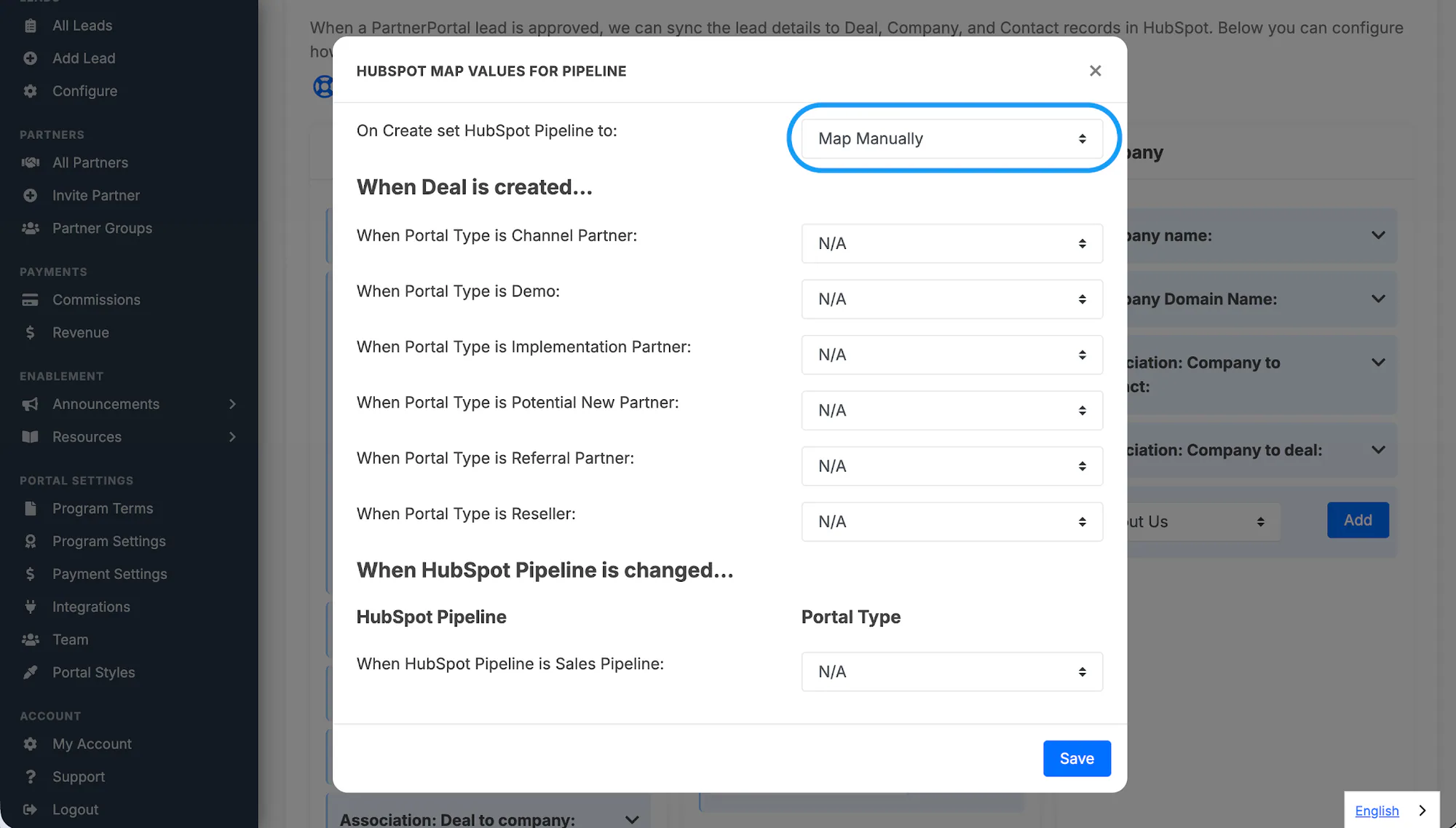The height and width of the screenshot is (828, 1456).
Task: Expand the Resources submenu chevron
Action: tap(232, 437)
